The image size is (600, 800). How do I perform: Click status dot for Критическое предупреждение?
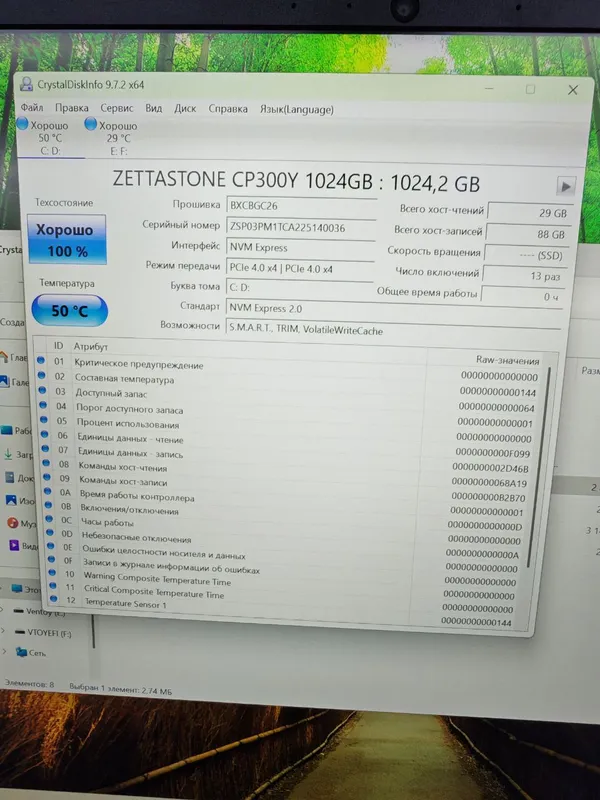(40, 360)
